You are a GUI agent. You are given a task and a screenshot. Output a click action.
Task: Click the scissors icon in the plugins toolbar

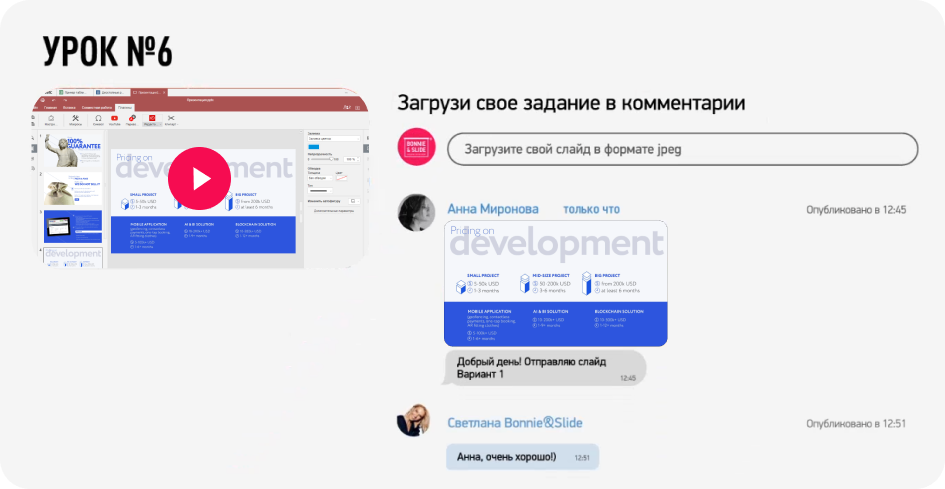pos(171,120)
